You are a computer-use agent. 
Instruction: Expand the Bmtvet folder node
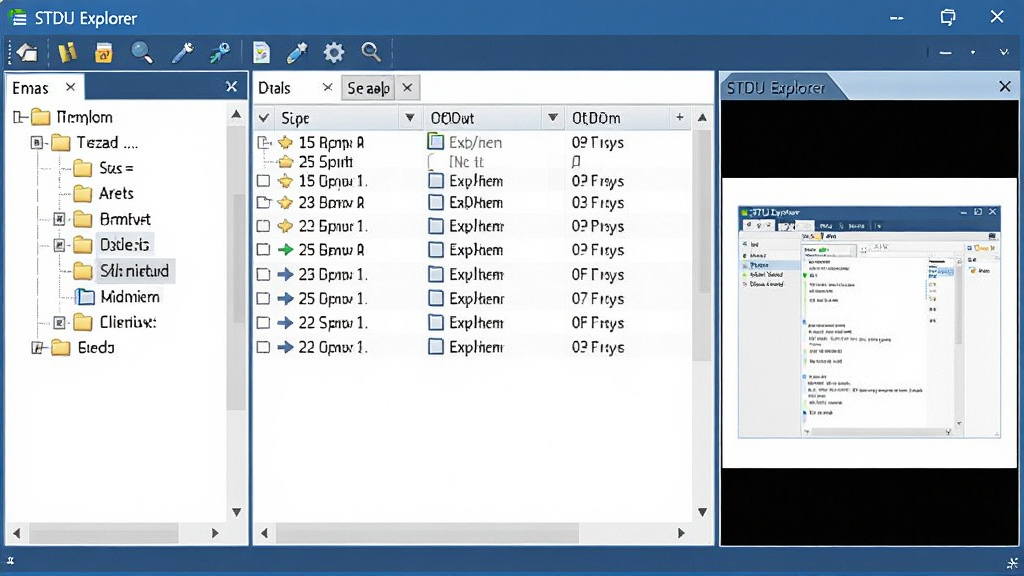59,219
